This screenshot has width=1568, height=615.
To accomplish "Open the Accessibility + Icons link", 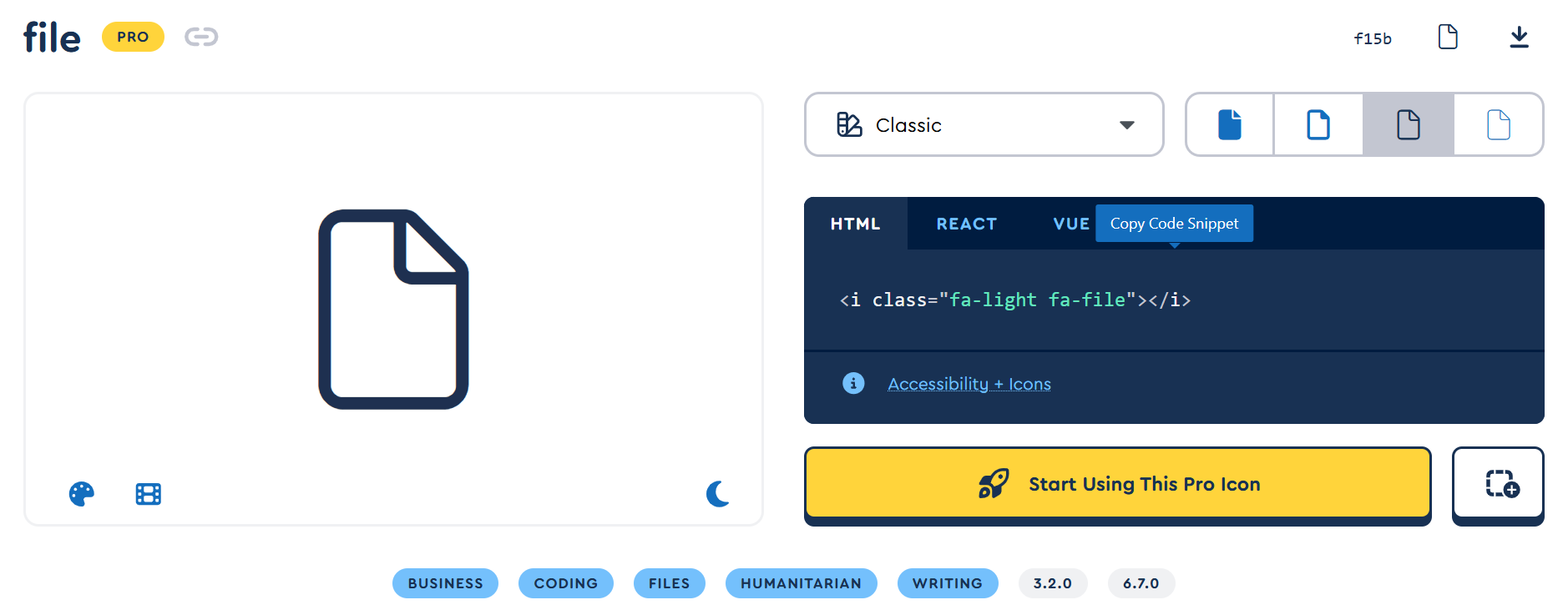I will point(969,384).
